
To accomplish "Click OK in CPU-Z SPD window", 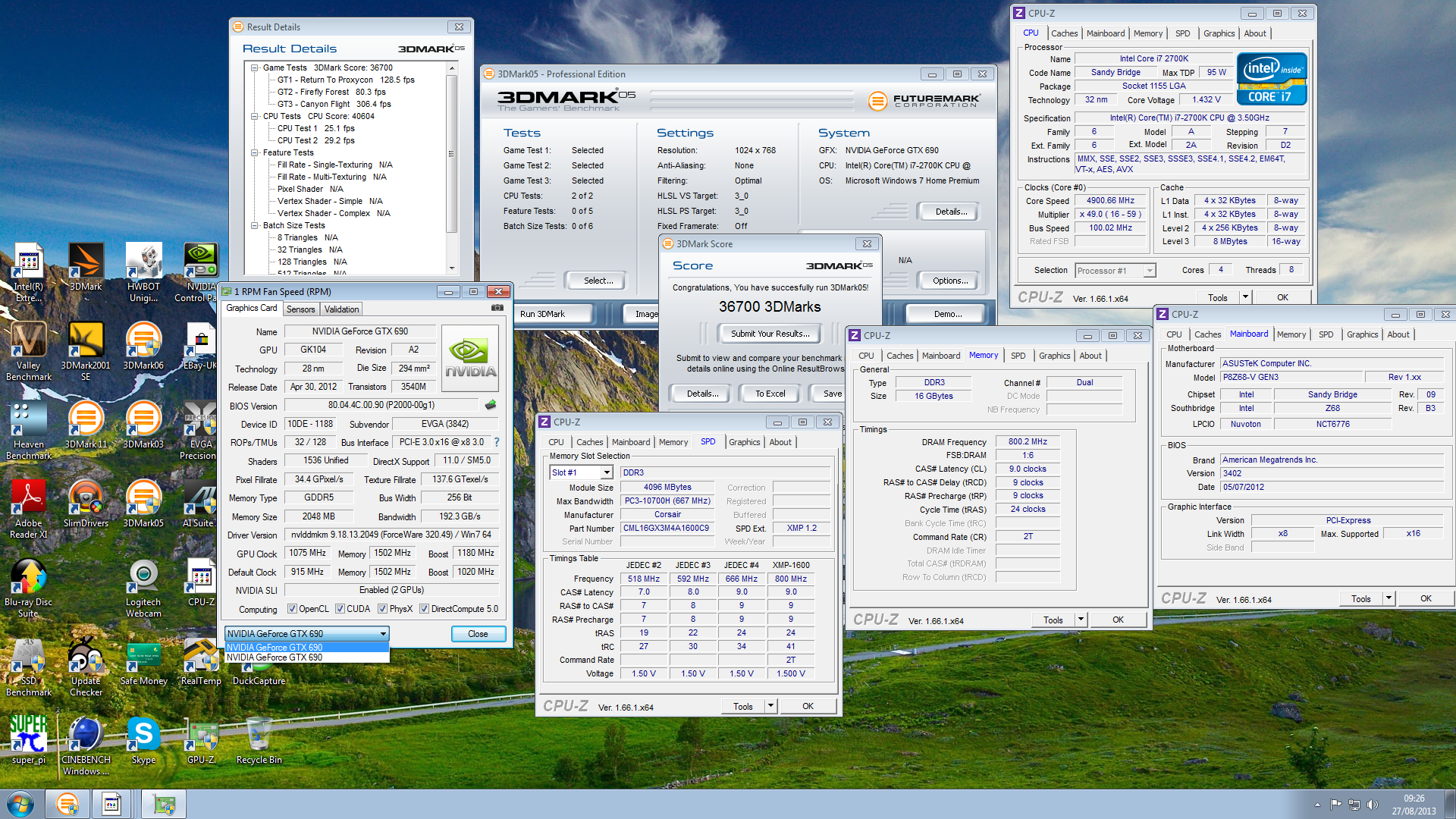I will (808, 706).
